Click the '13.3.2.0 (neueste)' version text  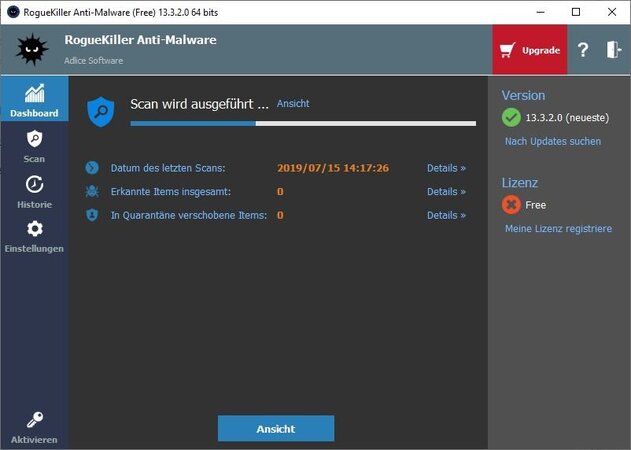(567, 118)
